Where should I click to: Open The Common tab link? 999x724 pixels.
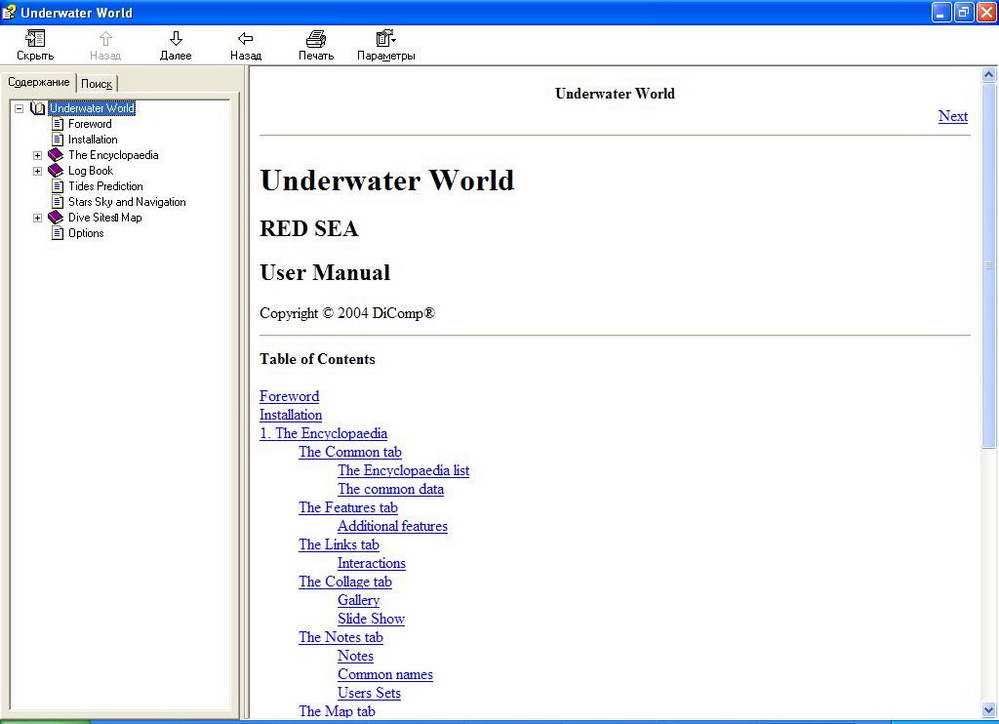(x=350, y=452)
